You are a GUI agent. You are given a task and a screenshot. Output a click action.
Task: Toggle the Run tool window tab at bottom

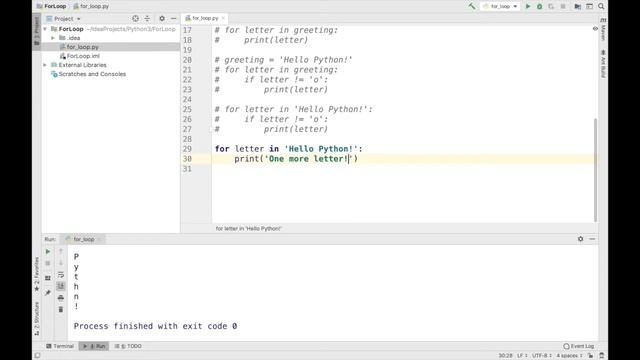pos(94,346)
